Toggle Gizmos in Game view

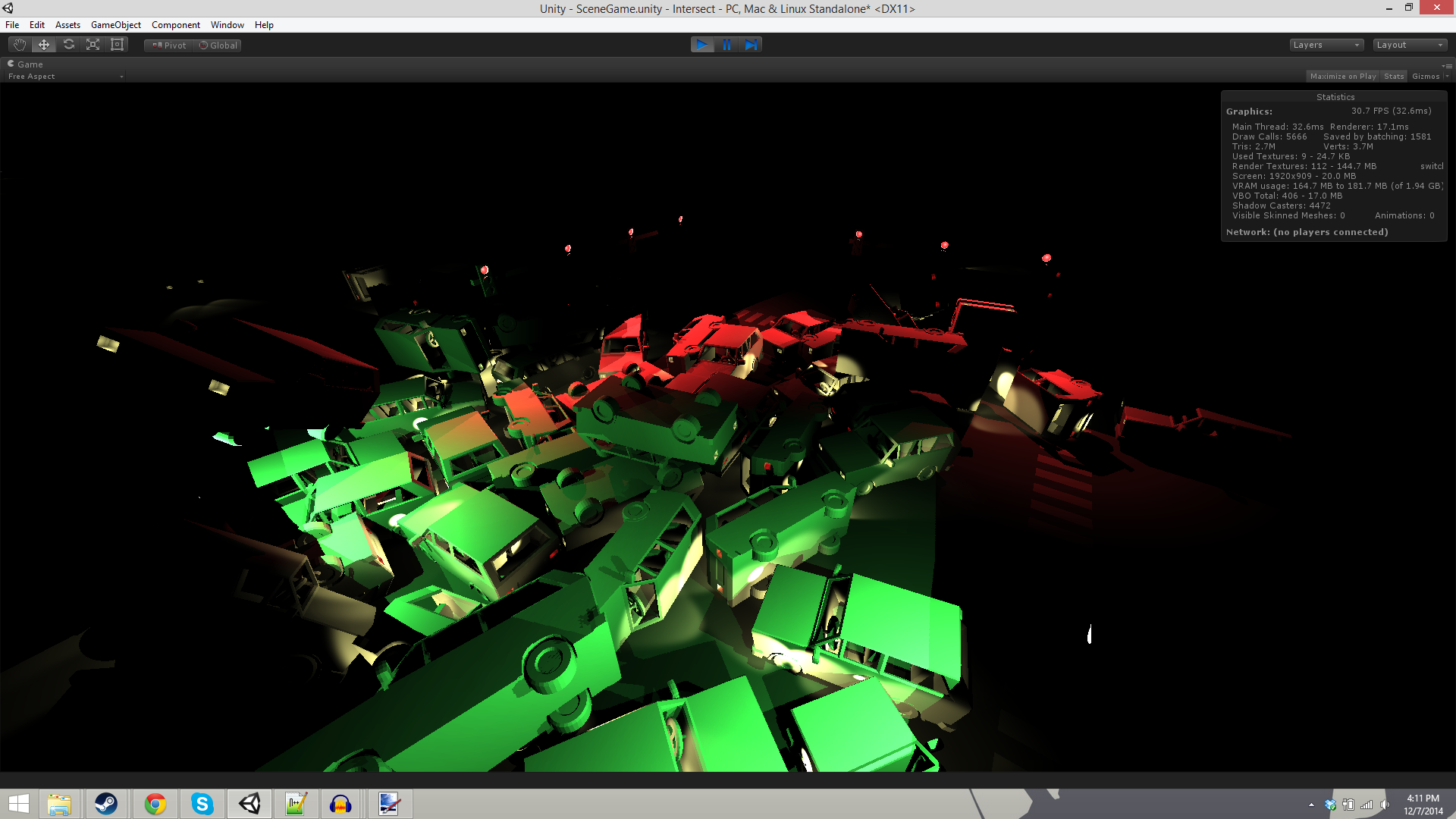point(1426,77)
